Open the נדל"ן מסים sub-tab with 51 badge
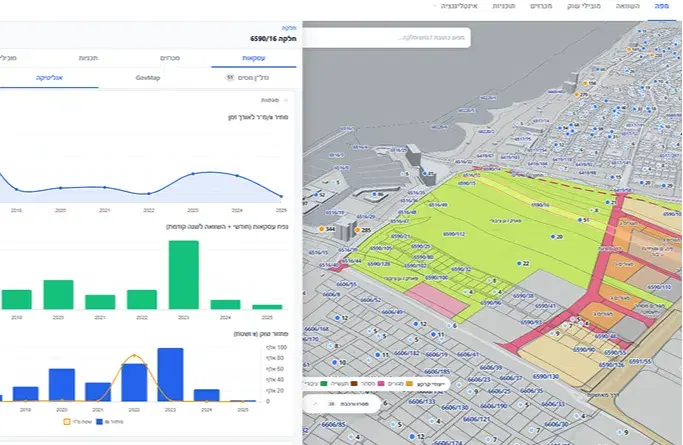This screenshot has height=445, width=683. click(x=247, y=78)
